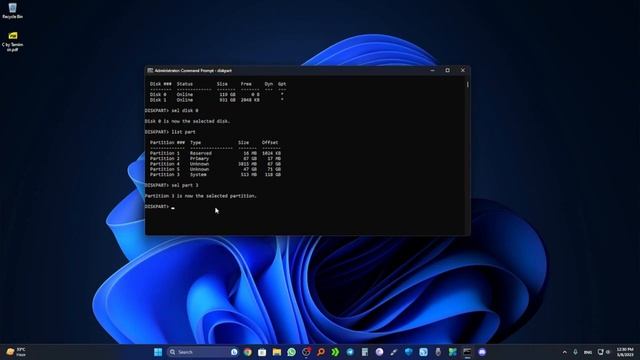Open the blue round Telegram-style taskbar icon
The image size is (640, 360).
pyautogui.click(x=350, y=352)
